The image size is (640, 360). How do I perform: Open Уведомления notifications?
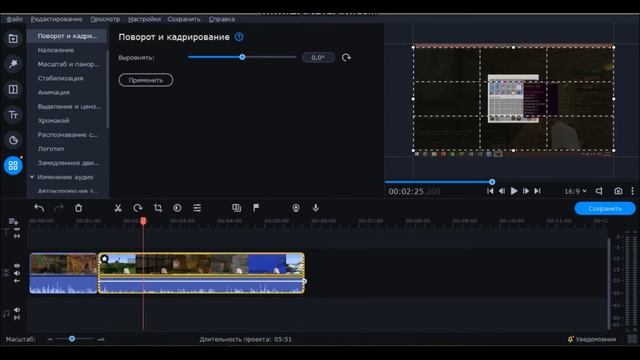592,339
